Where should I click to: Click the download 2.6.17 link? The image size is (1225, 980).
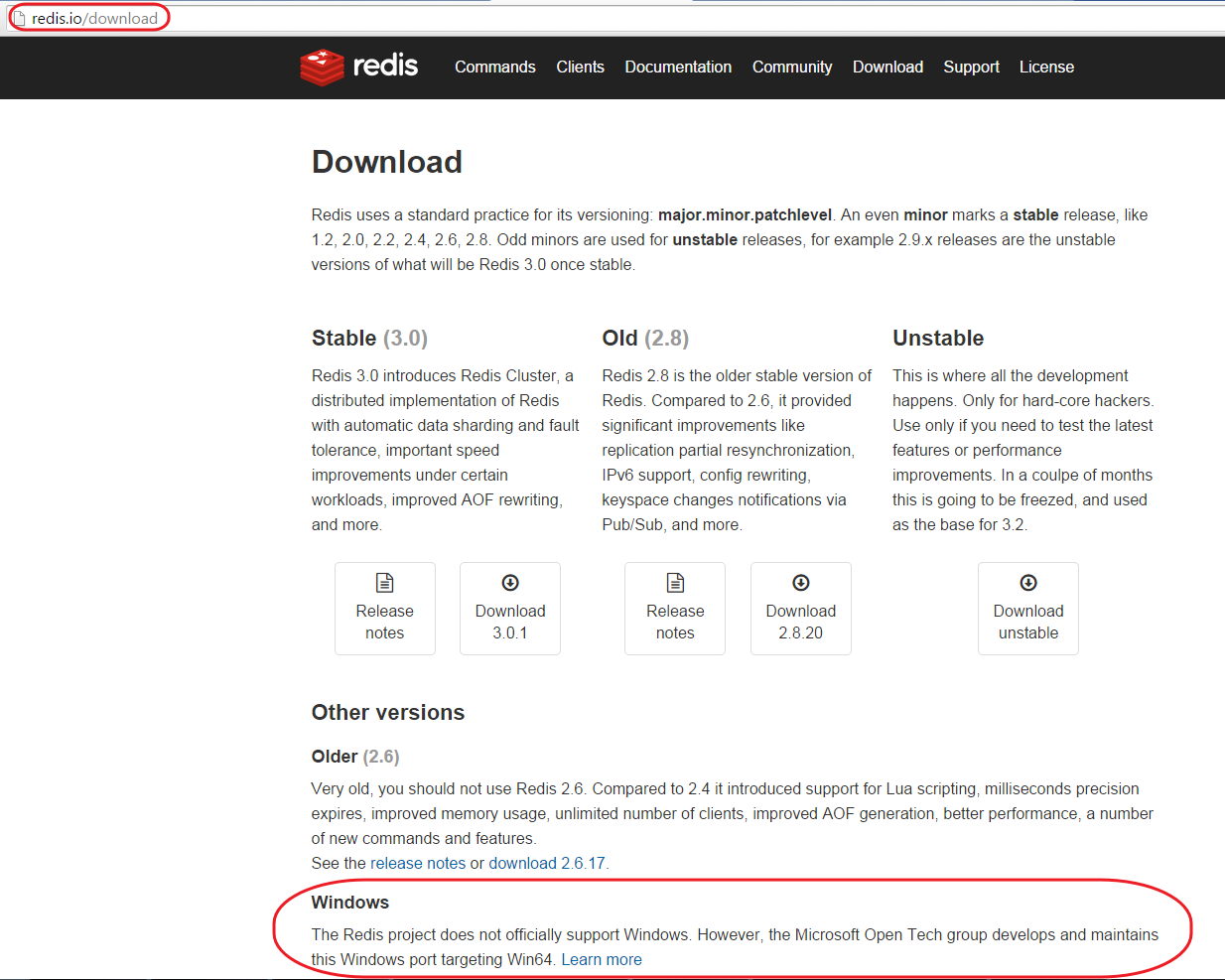(x=547, y=863)
